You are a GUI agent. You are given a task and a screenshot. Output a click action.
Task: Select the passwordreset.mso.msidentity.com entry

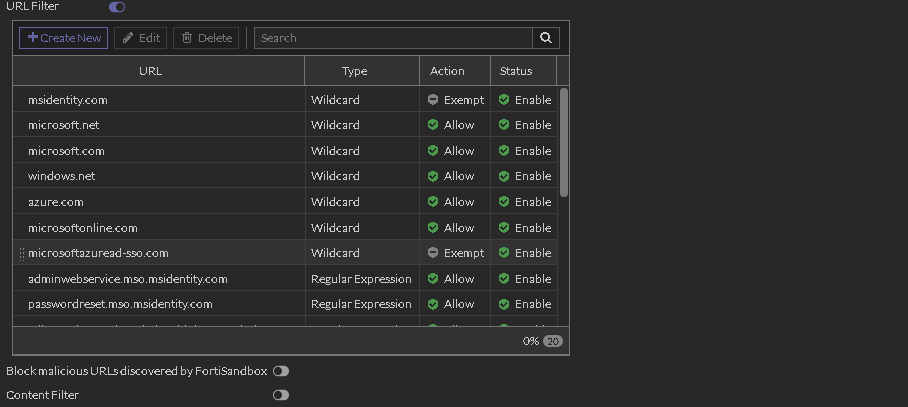tap(120, 304)
